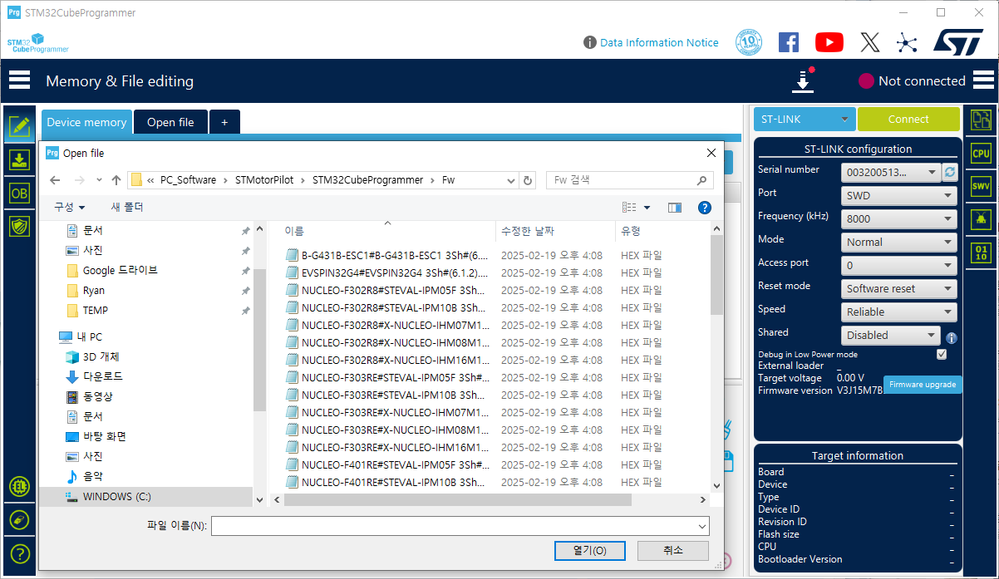Switch to the Device memory tab
Image resolution: width=999 pixels, height=579 pixels.
(87, 122)
